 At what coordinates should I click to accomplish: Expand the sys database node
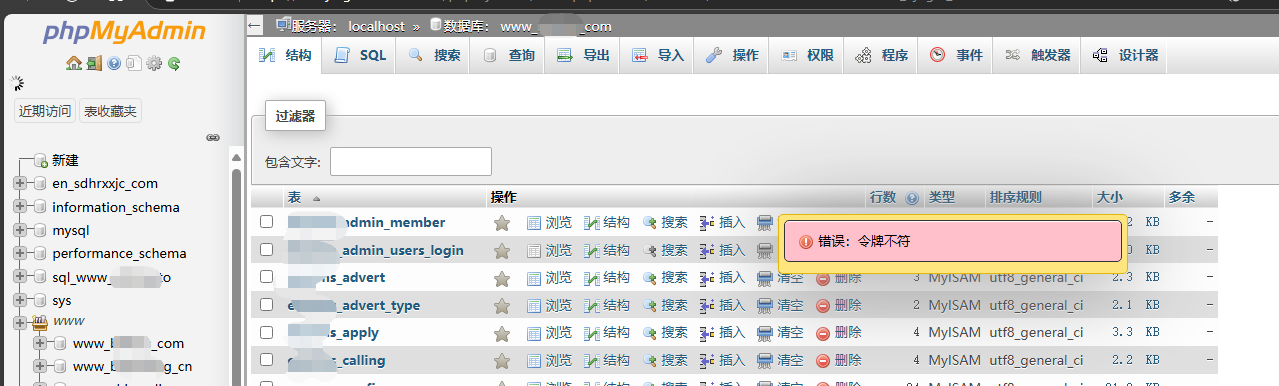pyautogui.click(x=20, y=300)
